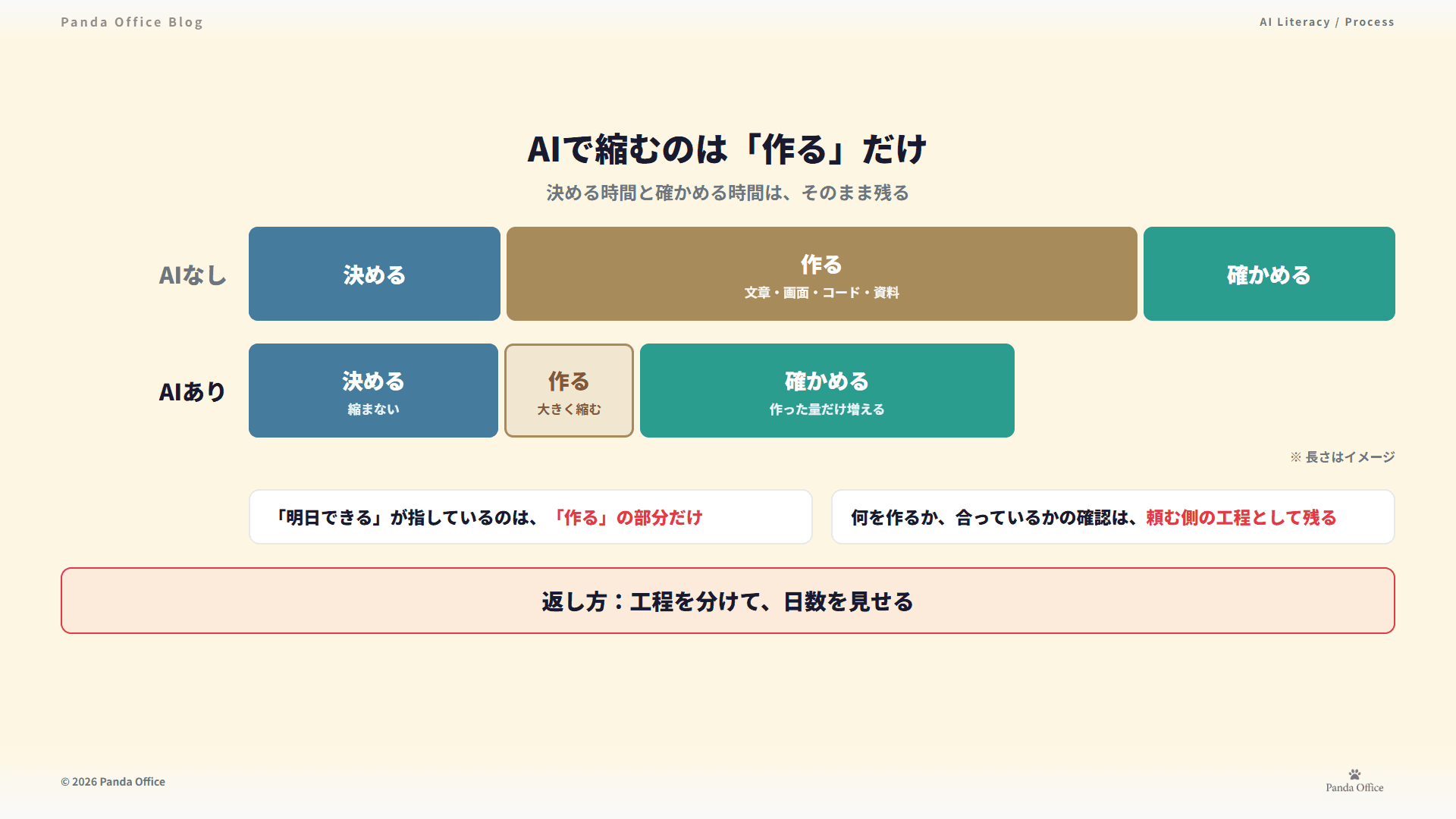Click the AIあり row label
This screenshot has width=1456, height=819.
tap(193, 391)
